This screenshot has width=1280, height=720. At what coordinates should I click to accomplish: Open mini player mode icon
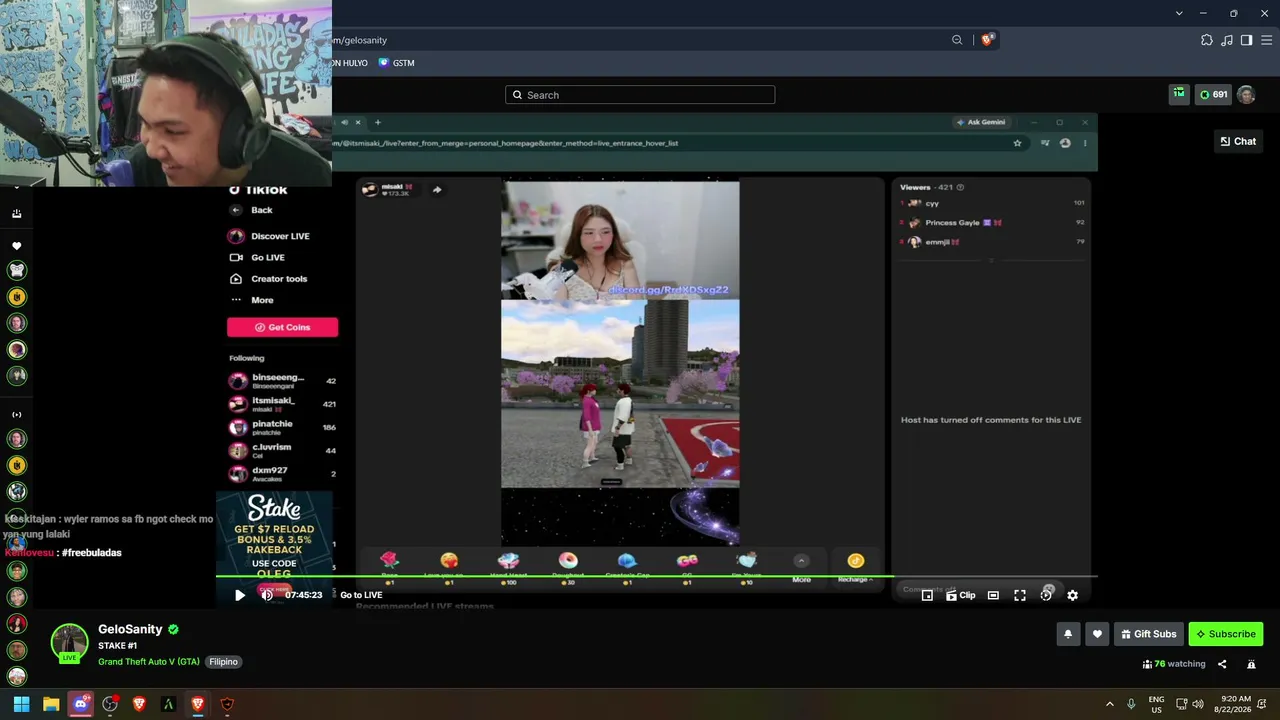[927, 595]
